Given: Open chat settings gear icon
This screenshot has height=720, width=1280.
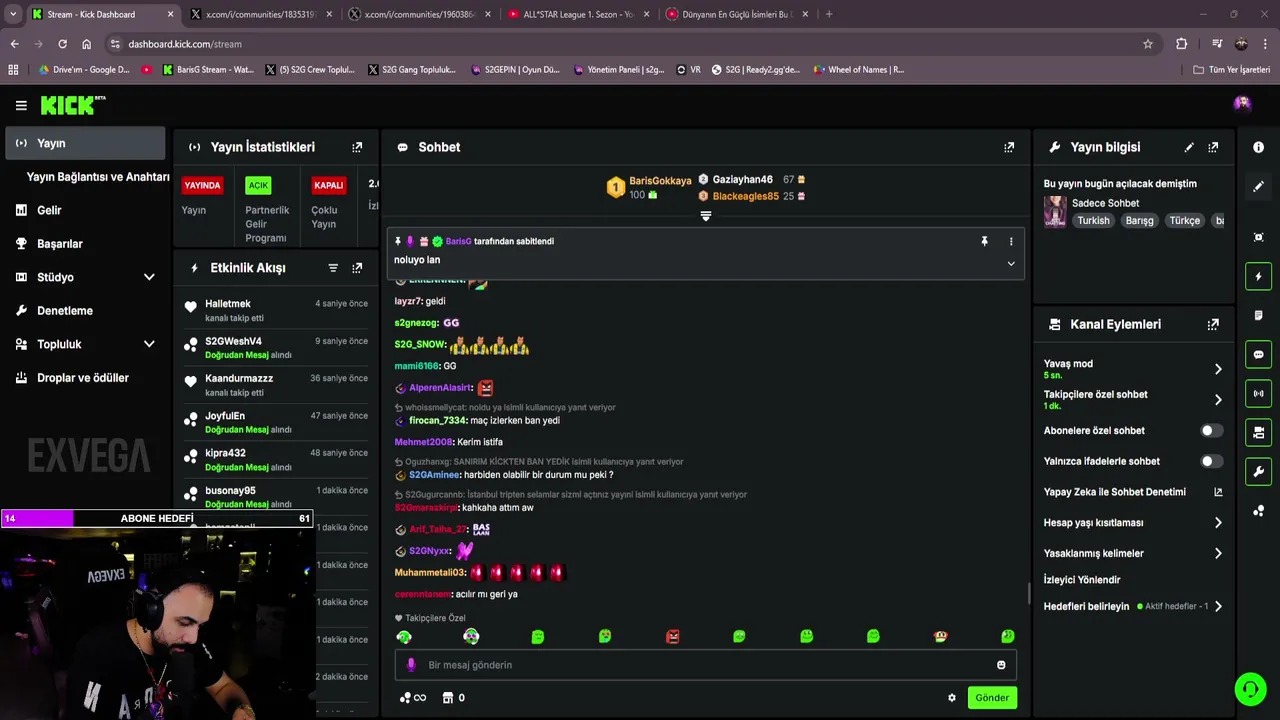Looking at the screenshot, I should [952, 698].
